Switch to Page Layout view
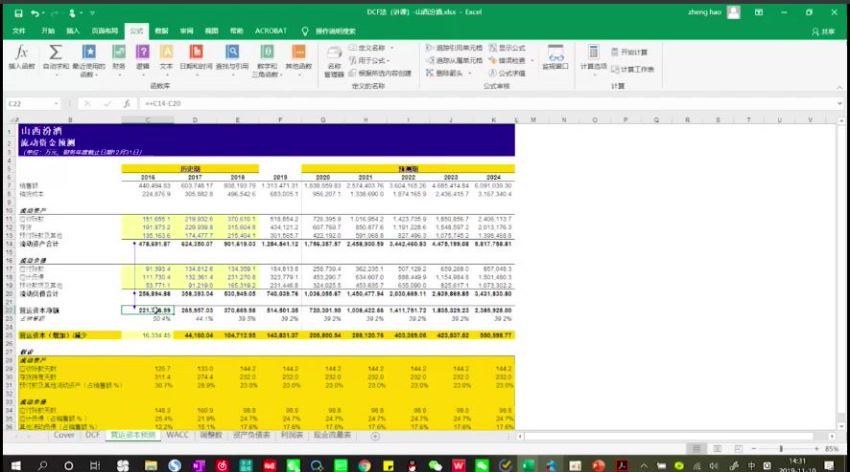This screenshot has height=472, width=850. (x=717, y=449)
